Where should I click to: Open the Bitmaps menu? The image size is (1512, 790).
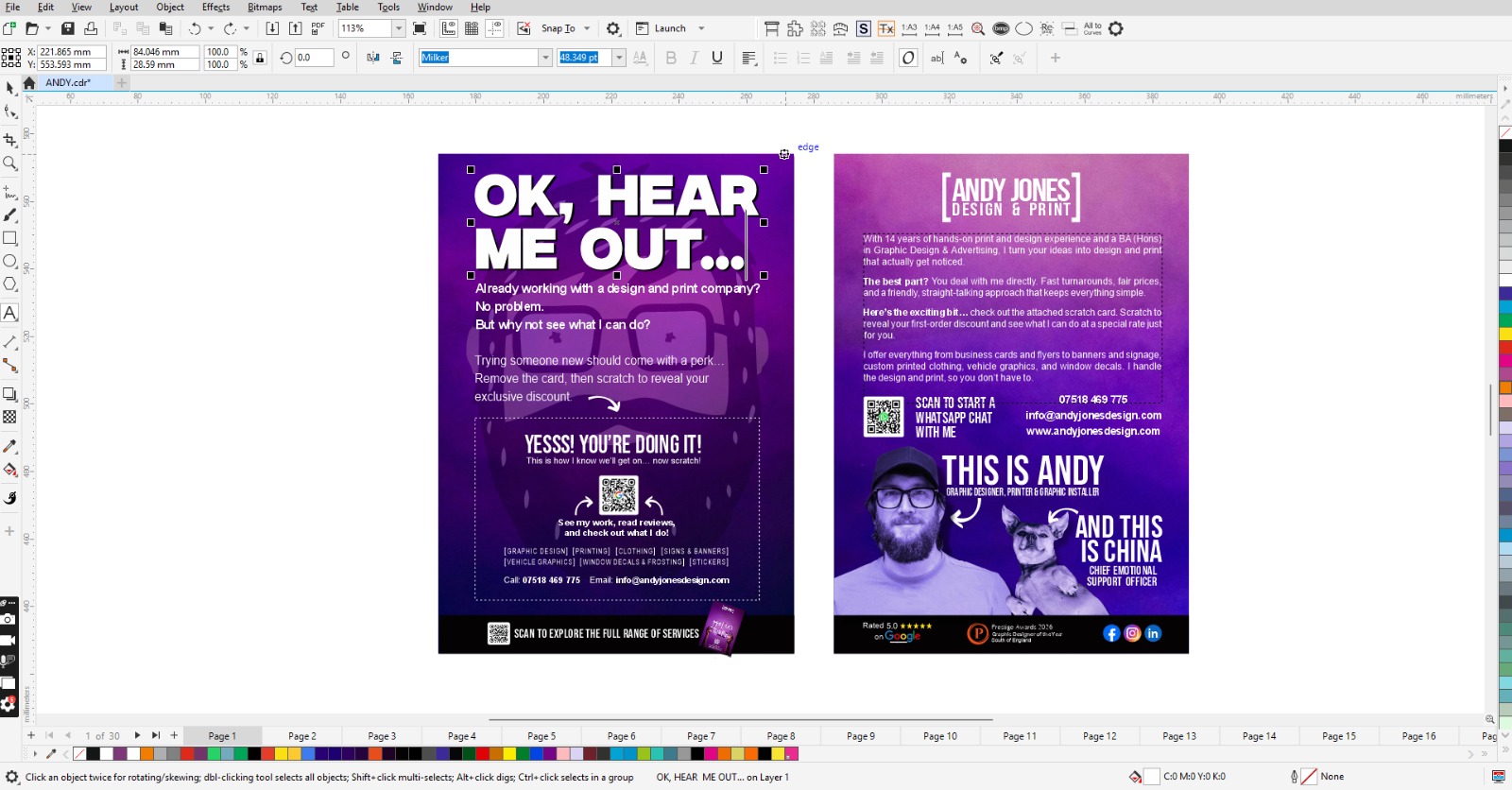pyautogui.click(x=265, y=7)
